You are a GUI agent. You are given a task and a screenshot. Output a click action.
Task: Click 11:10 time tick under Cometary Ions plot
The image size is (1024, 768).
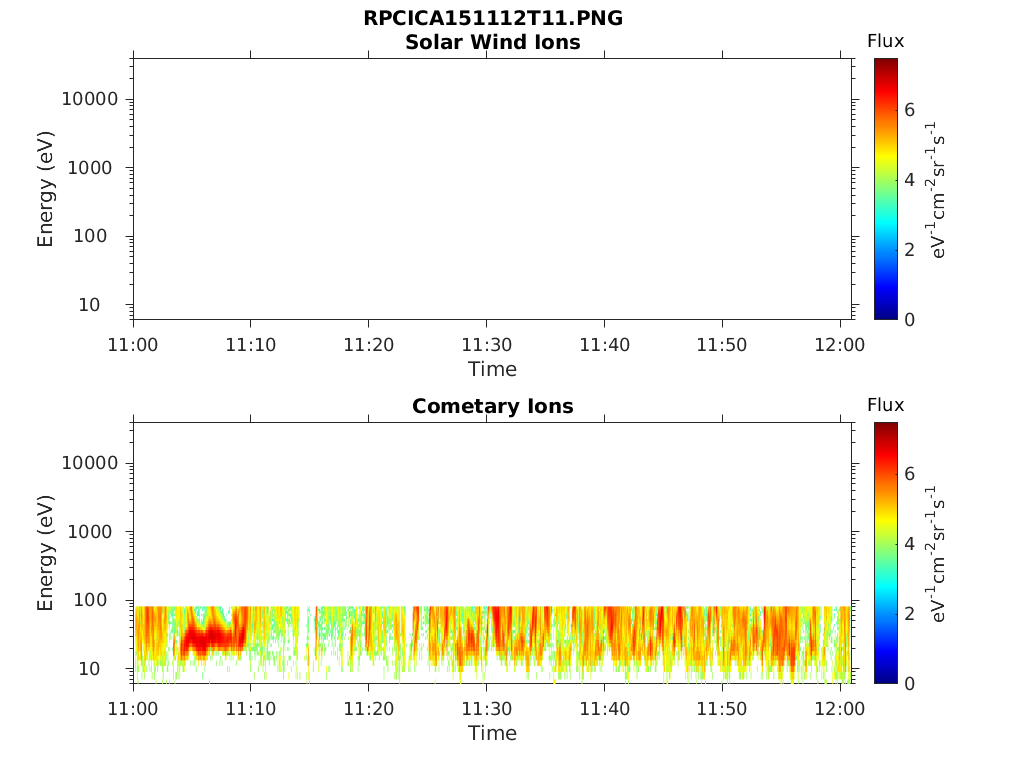[251, 709]
